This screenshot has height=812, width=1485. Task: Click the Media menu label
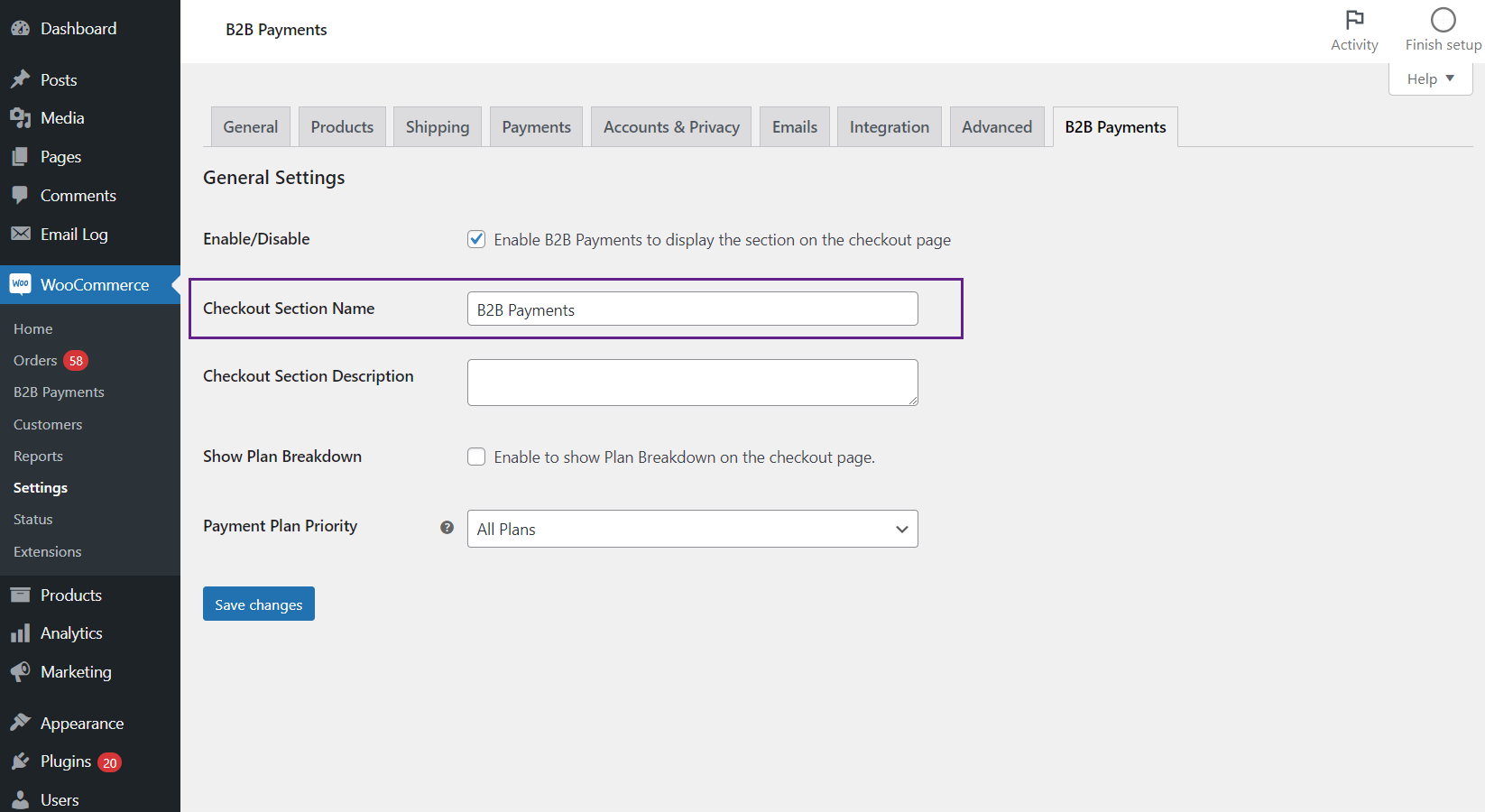point(62,118)
